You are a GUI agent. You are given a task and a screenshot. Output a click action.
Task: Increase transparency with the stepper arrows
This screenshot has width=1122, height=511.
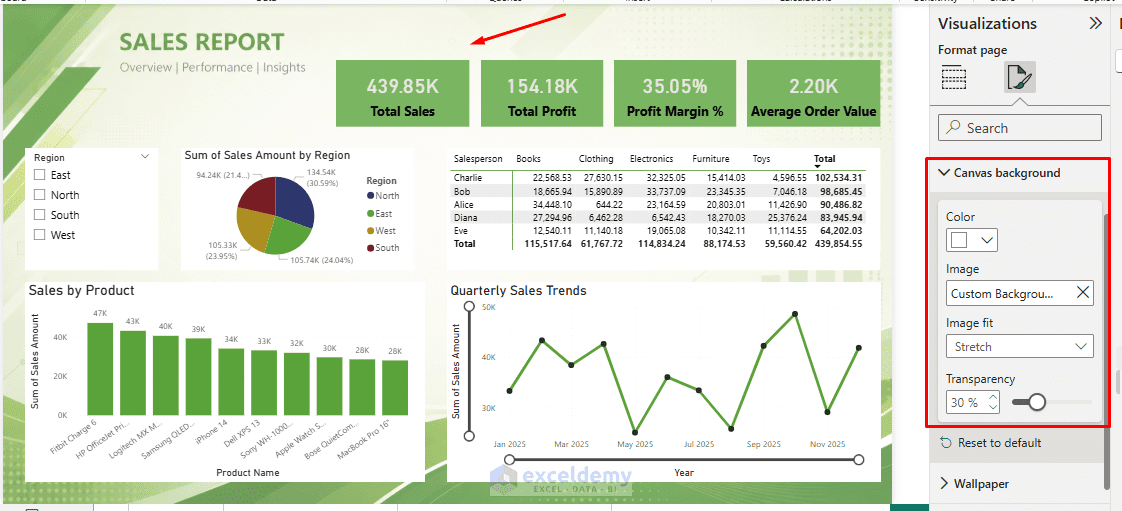pyautogui.click(x=992, y=398)
